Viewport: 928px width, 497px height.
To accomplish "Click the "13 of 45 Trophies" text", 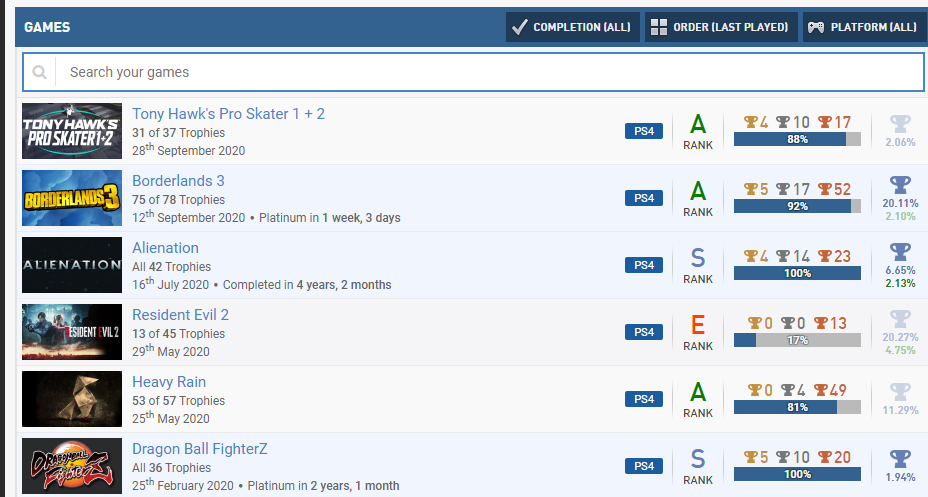I will [178, 333].
